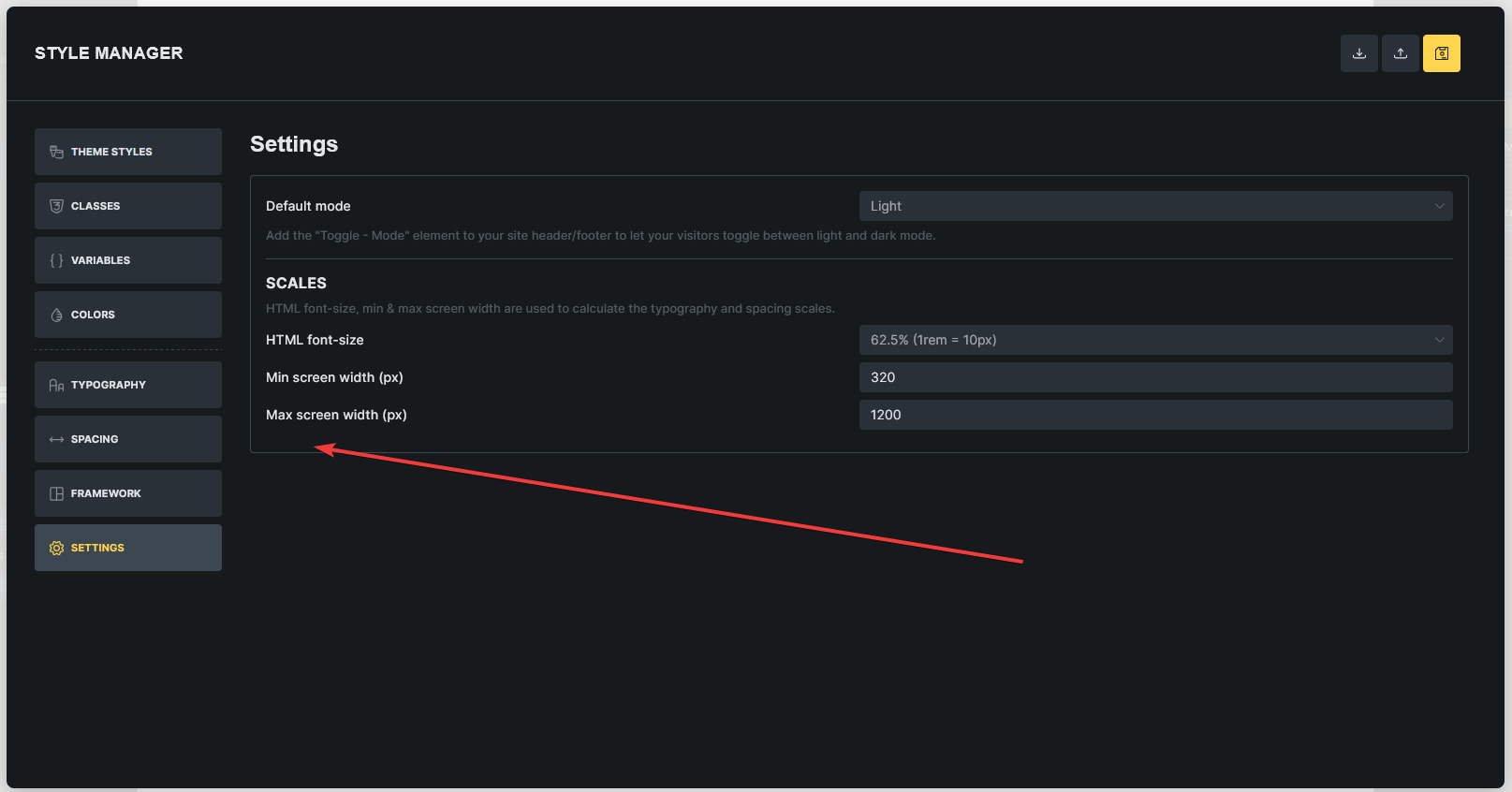This screenshot has width=1512, height=792.
Task: Click the droplet icon beside Colors
Action: click(x=56, y=315)
